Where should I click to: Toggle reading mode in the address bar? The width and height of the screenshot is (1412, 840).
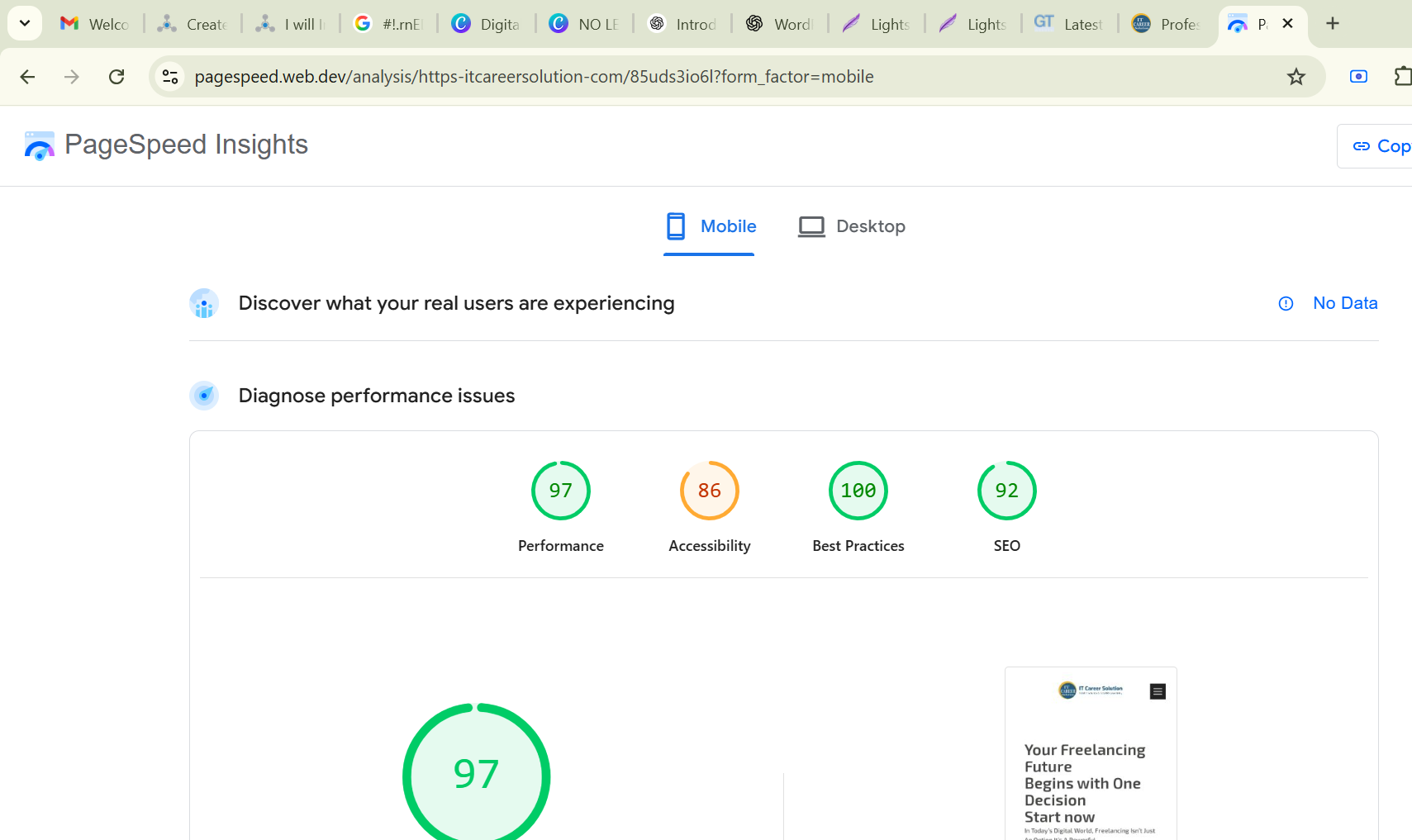1358,76
